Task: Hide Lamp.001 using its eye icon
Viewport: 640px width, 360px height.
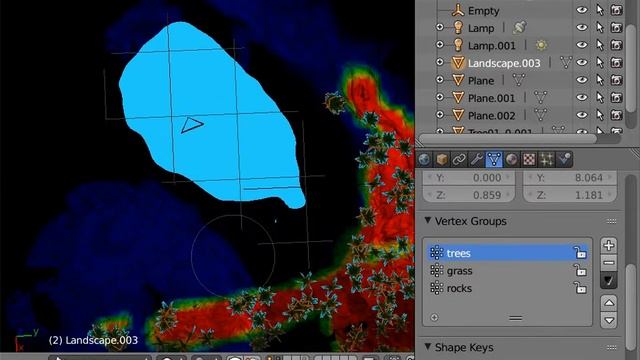Action: (582, 45)
